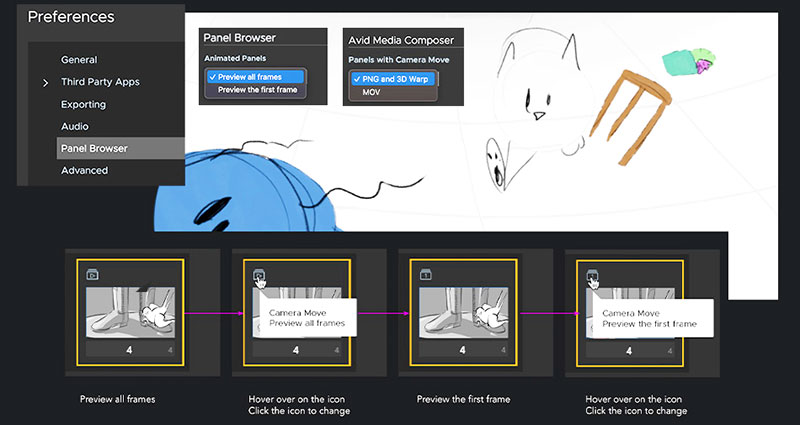The height and width of the screenshot is (425, 800).
Task: Click camera icon on fourth panel thumbnail
Action: (591, 273)
